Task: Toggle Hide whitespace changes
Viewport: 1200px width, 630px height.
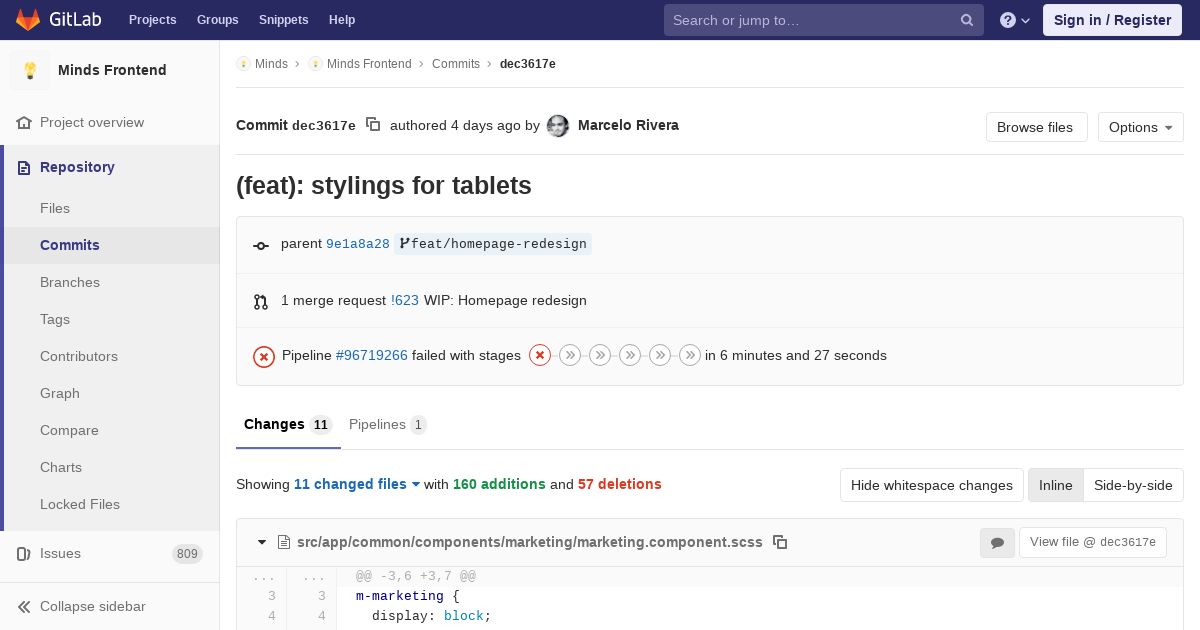Action: 931,485
